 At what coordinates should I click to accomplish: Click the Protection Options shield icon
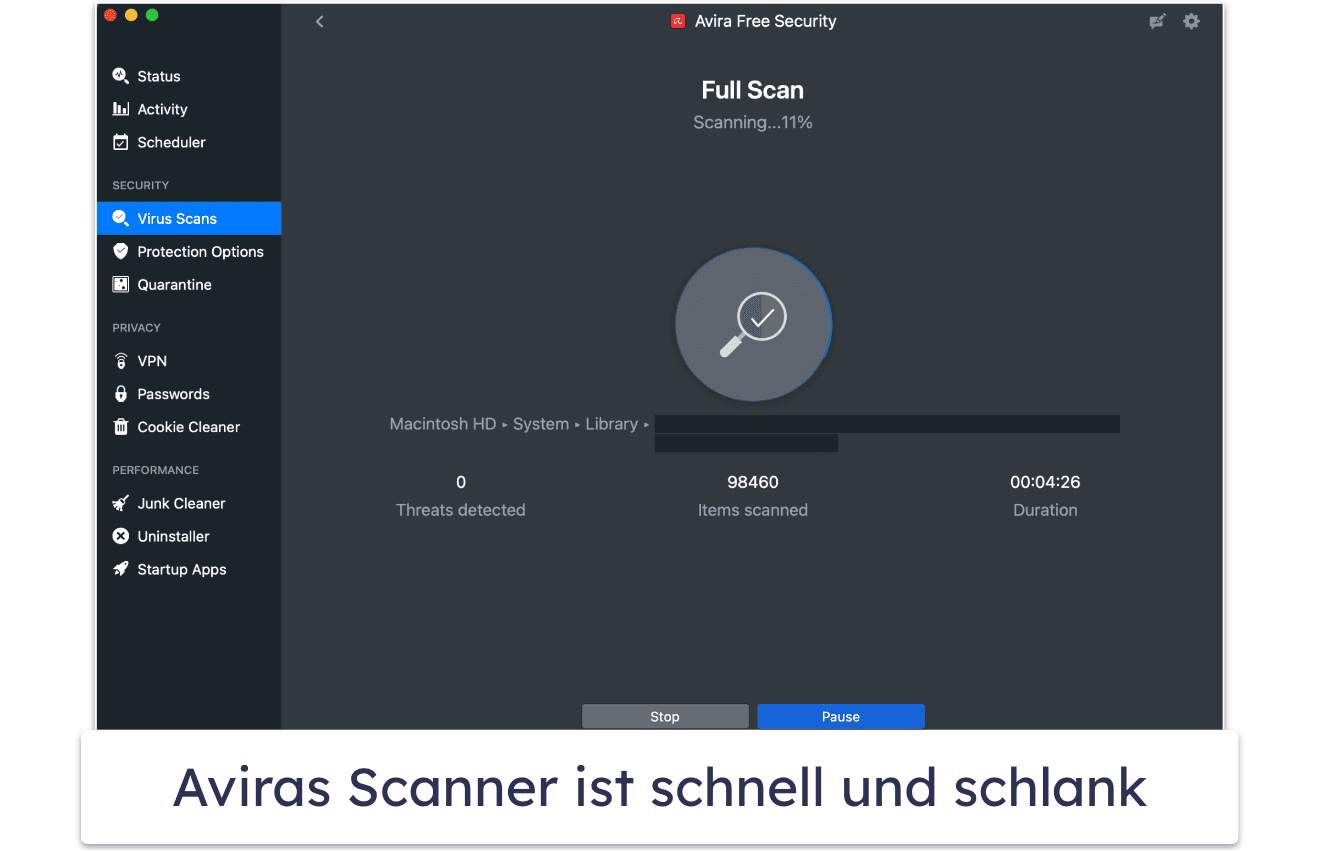pos(120,251)
